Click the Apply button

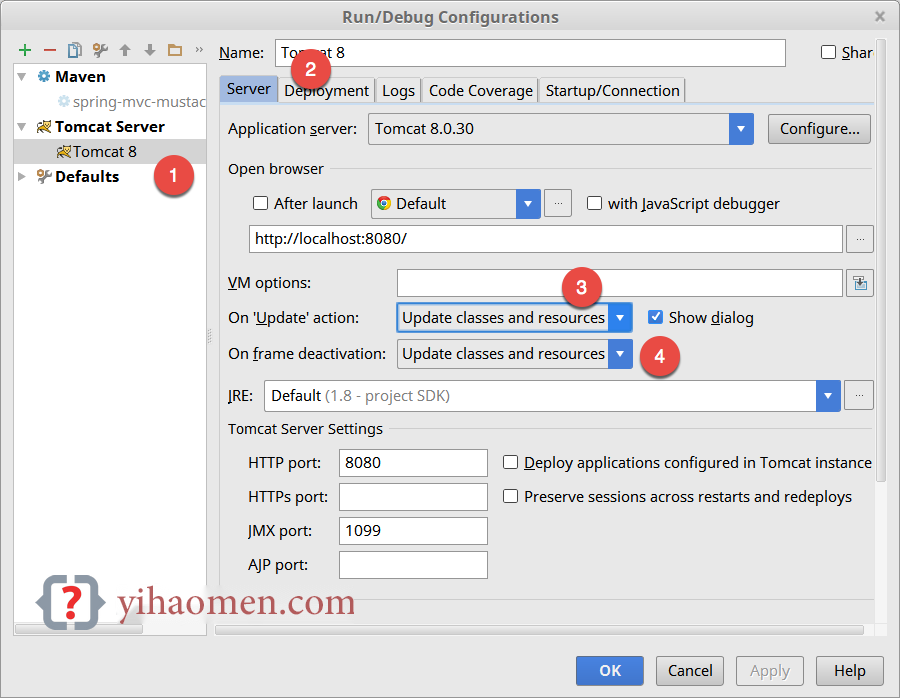click(770, 670)
